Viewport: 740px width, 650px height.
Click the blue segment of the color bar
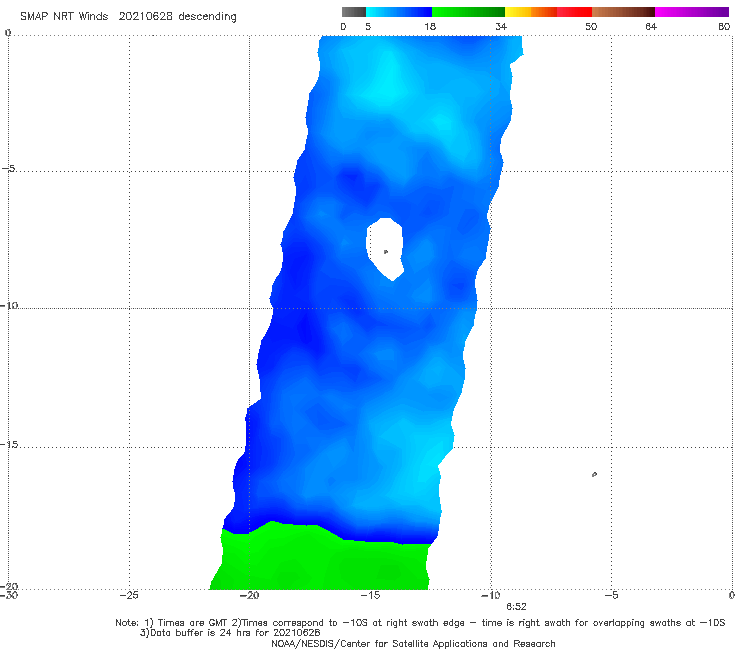tap(399, 12)
